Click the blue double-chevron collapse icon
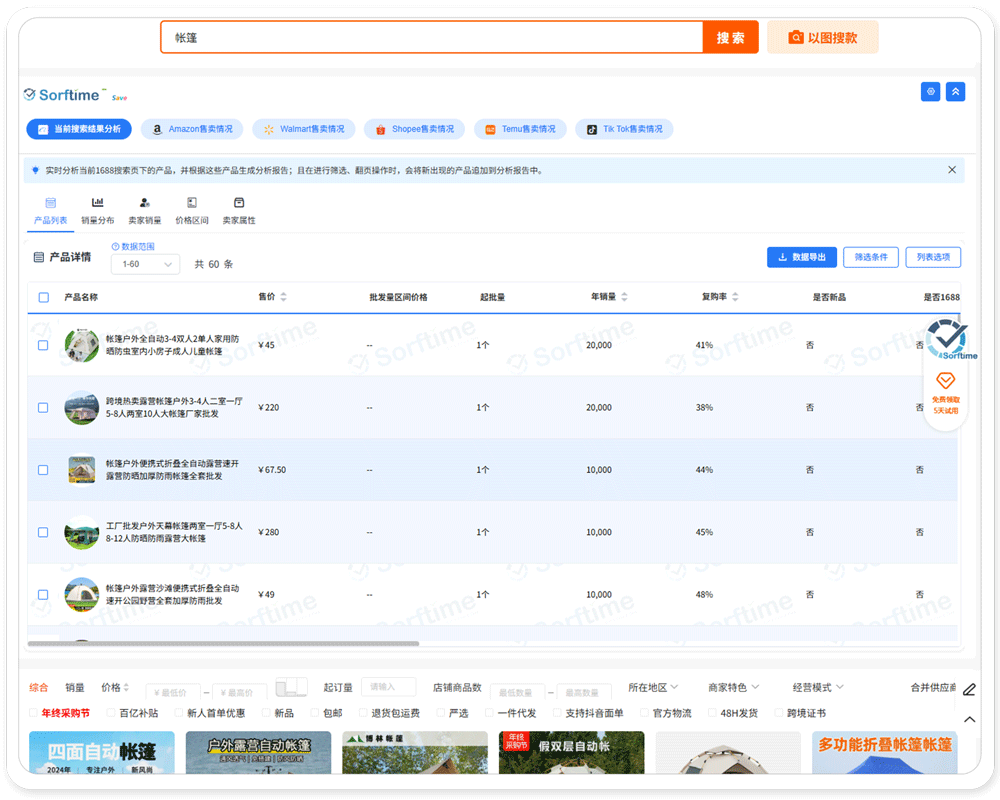The width and height of the screenshot is (1000, 800). [955, 91]
